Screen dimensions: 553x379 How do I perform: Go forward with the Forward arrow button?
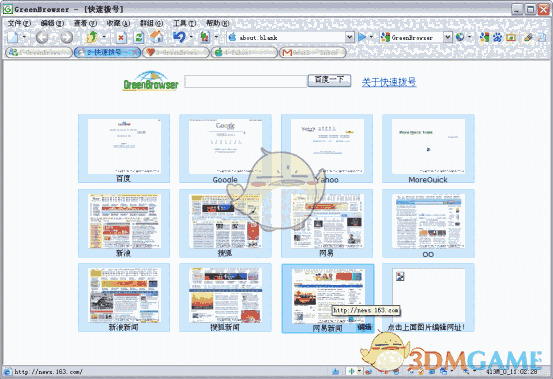click(x=66, y=37)
